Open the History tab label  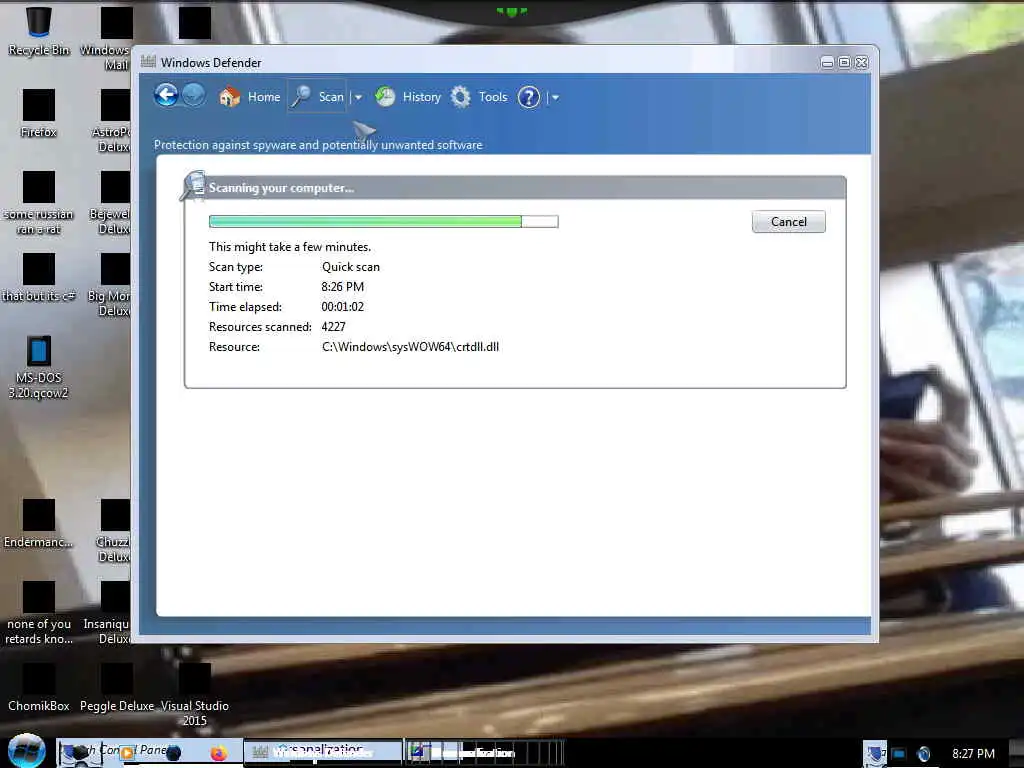coord(422,97)
